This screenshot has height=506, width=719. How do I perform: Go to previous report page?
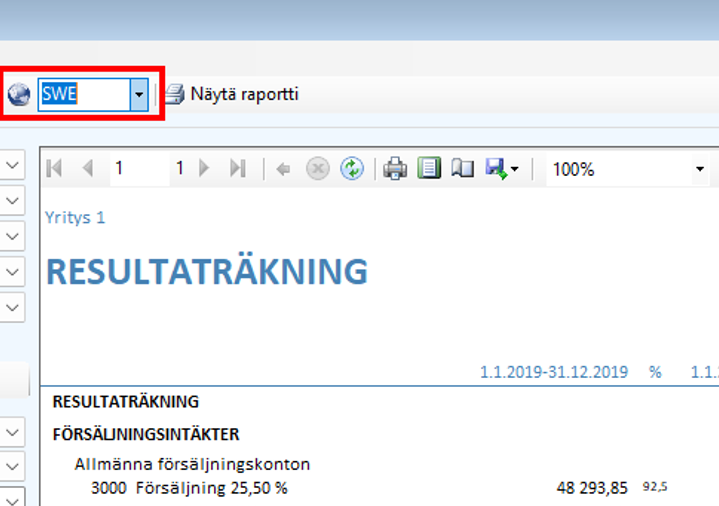88,169
